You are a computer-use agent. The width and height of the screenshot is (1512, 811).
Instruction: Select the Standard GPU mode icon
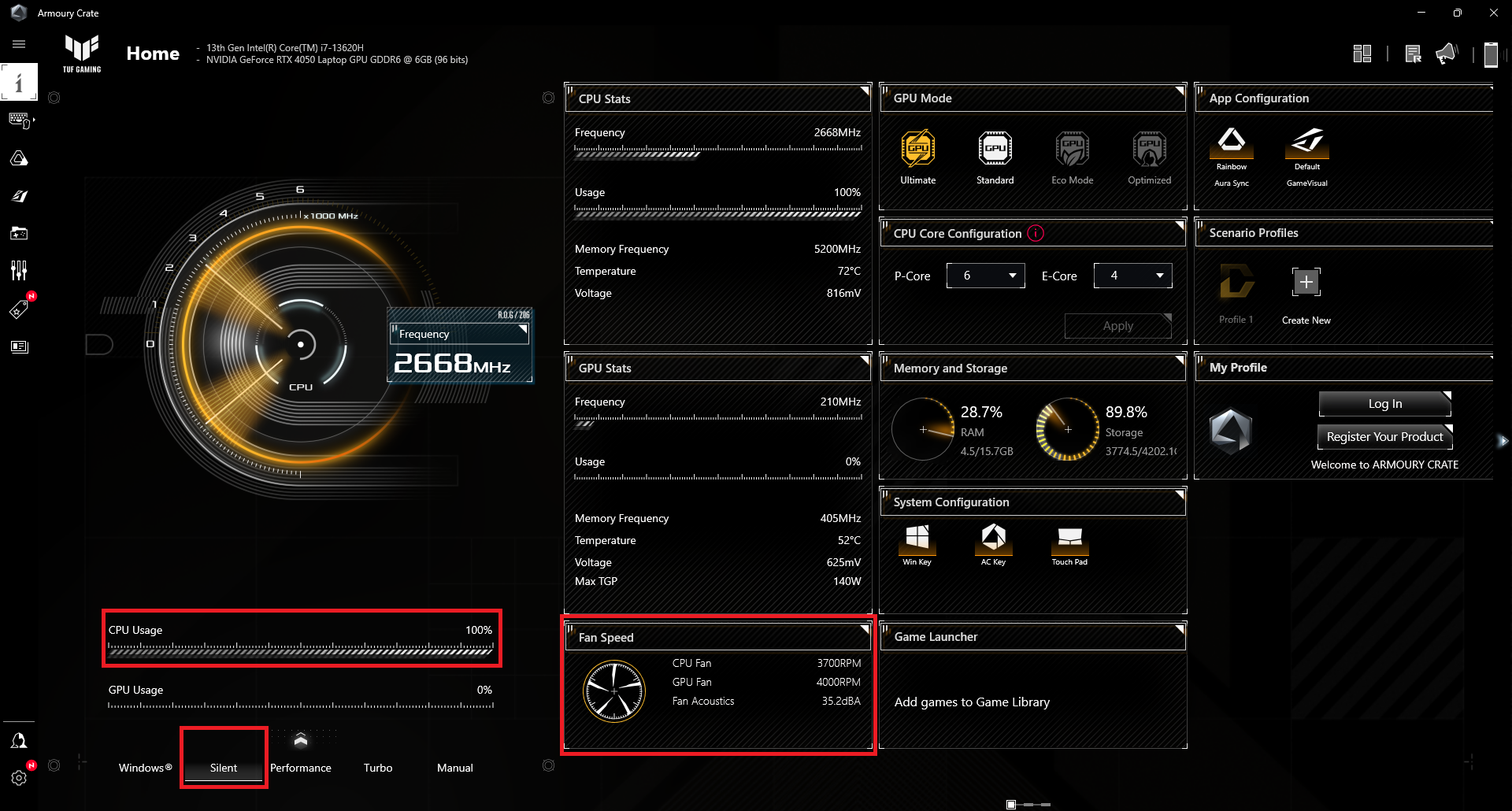995,148
